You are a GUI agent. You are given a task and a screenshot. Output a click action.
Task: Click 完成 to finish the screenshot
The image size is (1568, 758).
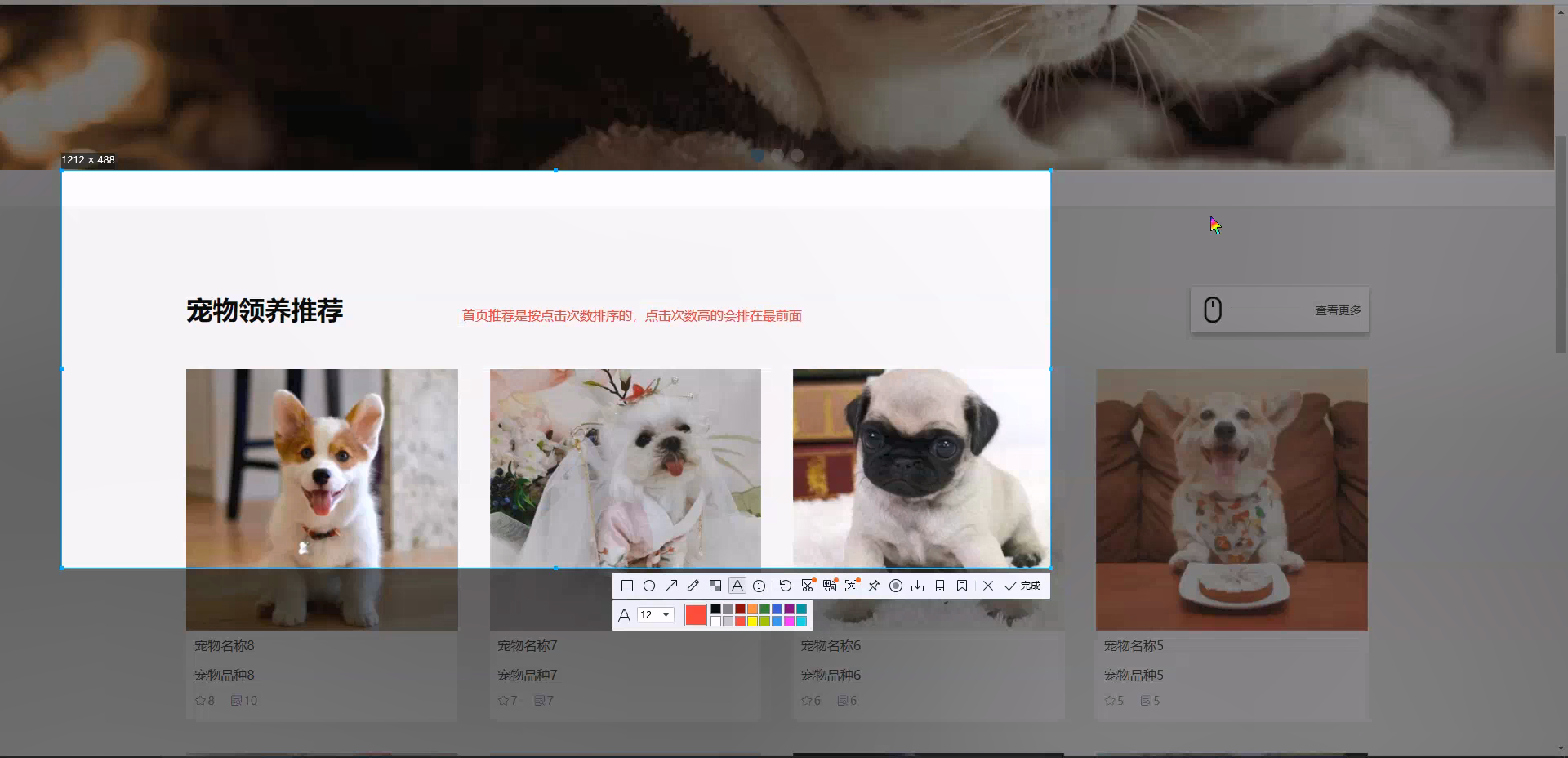click(1022, 586)
